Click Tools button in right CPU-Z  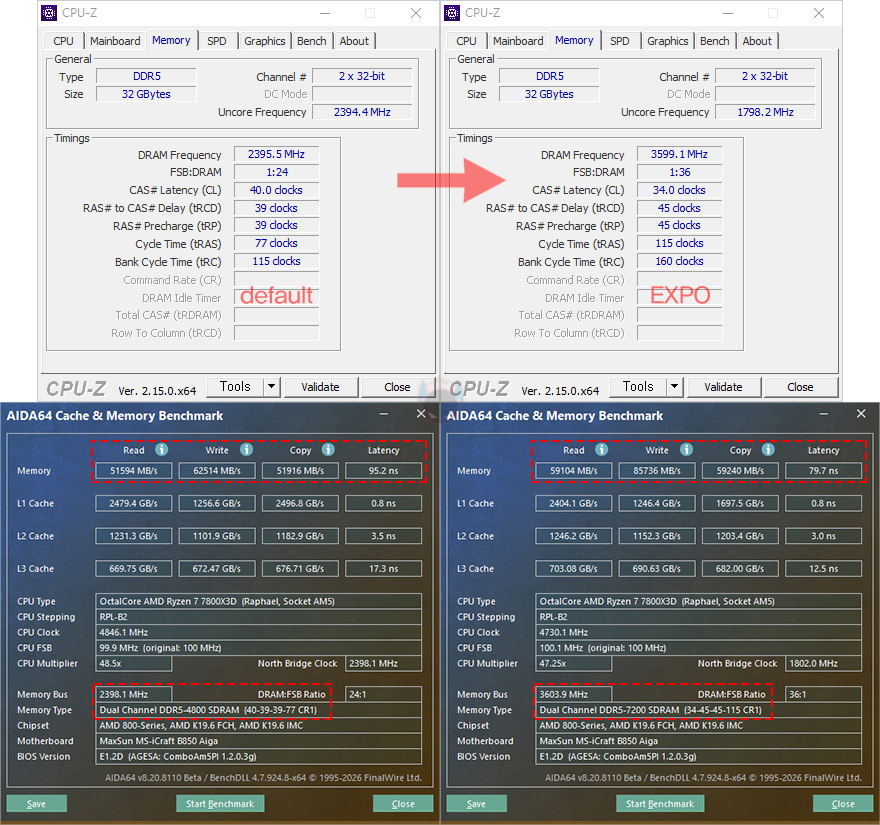point(638,386)
